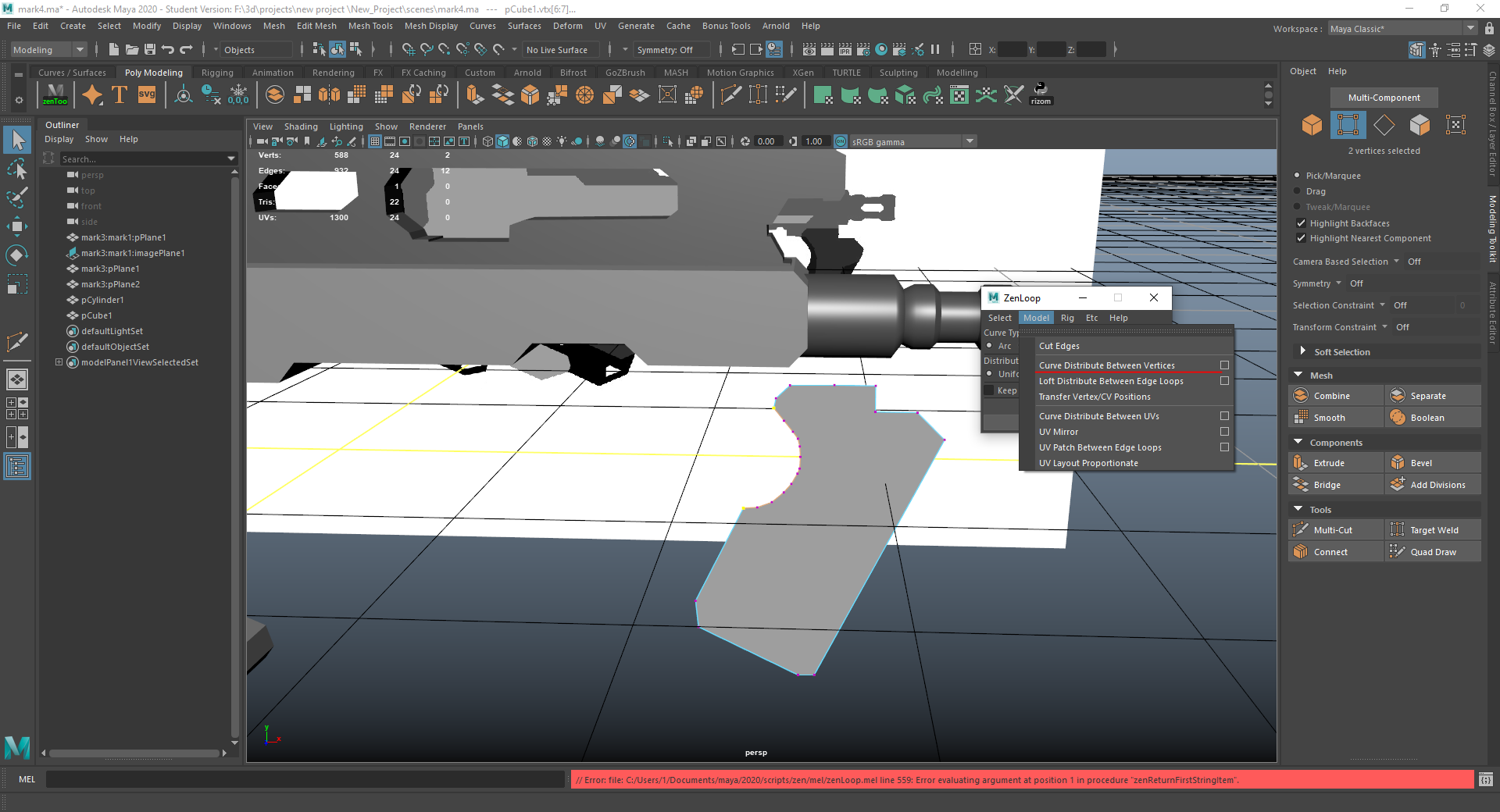This screenshot has height=812, width=1500.
Task: Open UV Patch Between Edge Loops option box
Action: coord(1224,447)
